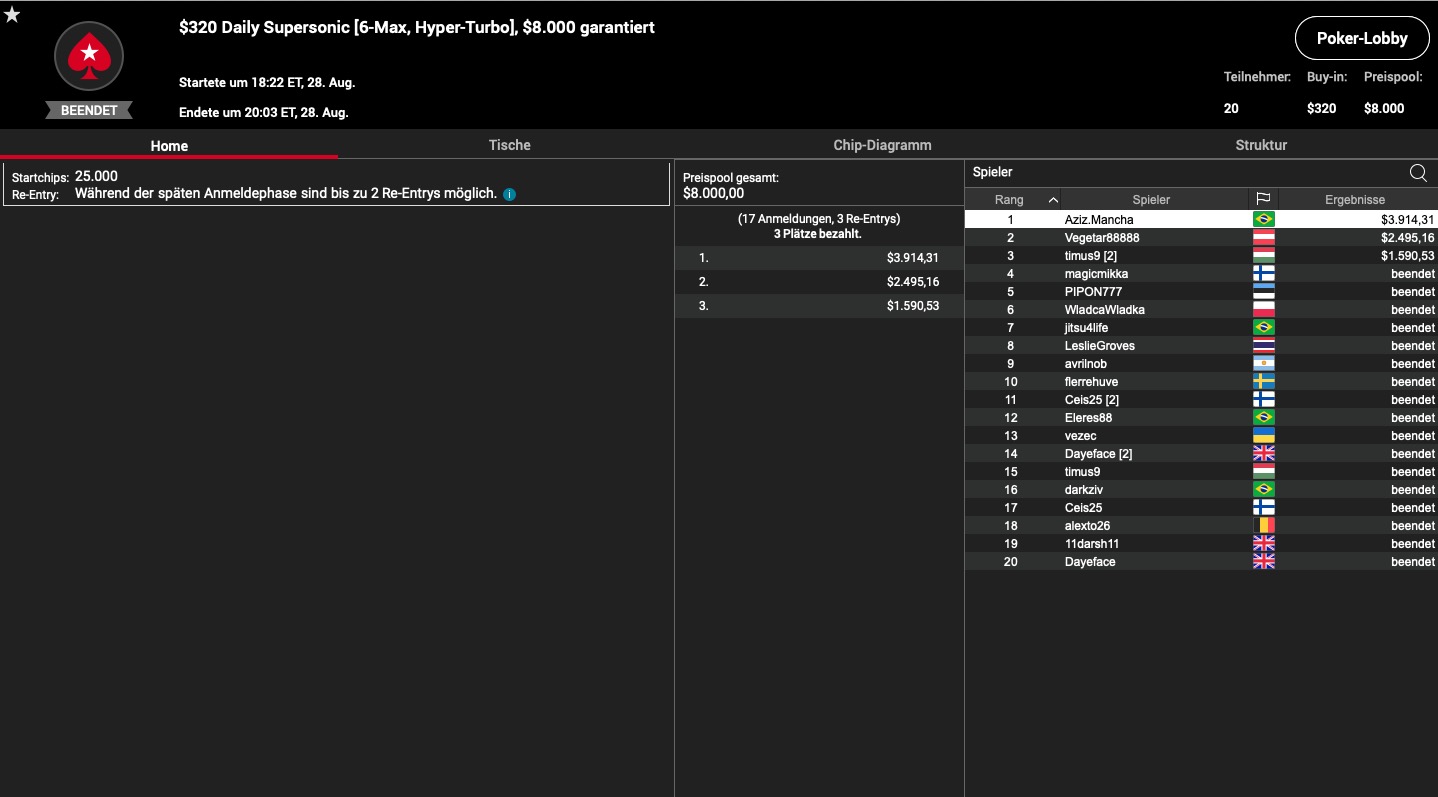Click the PokerStars red spade logo
Screen dimensions: 1438x797
pos(89,56)
